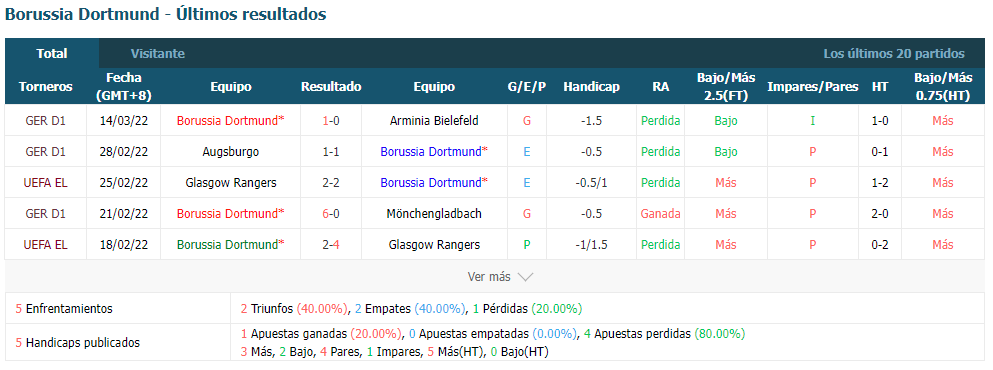The height and width of the screenshot is (370, 993).
Task: Click the Ganada result in RA column
Action: [661, 214]
